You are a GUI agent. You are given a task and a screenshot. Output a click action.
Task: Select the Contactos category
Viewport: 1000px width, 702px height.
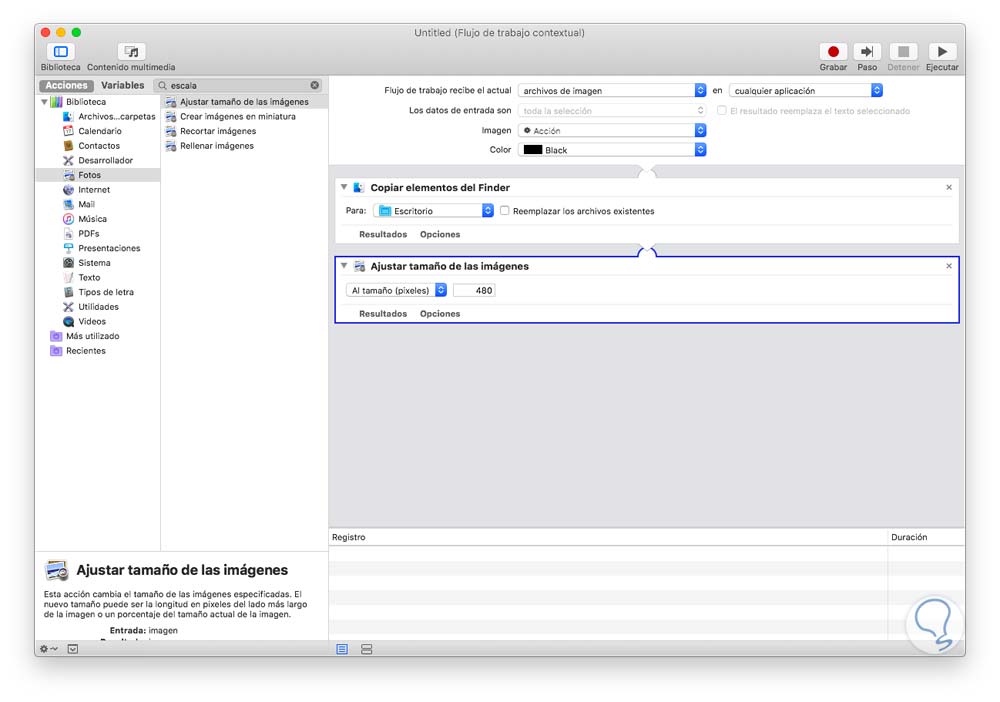[92, 146]
